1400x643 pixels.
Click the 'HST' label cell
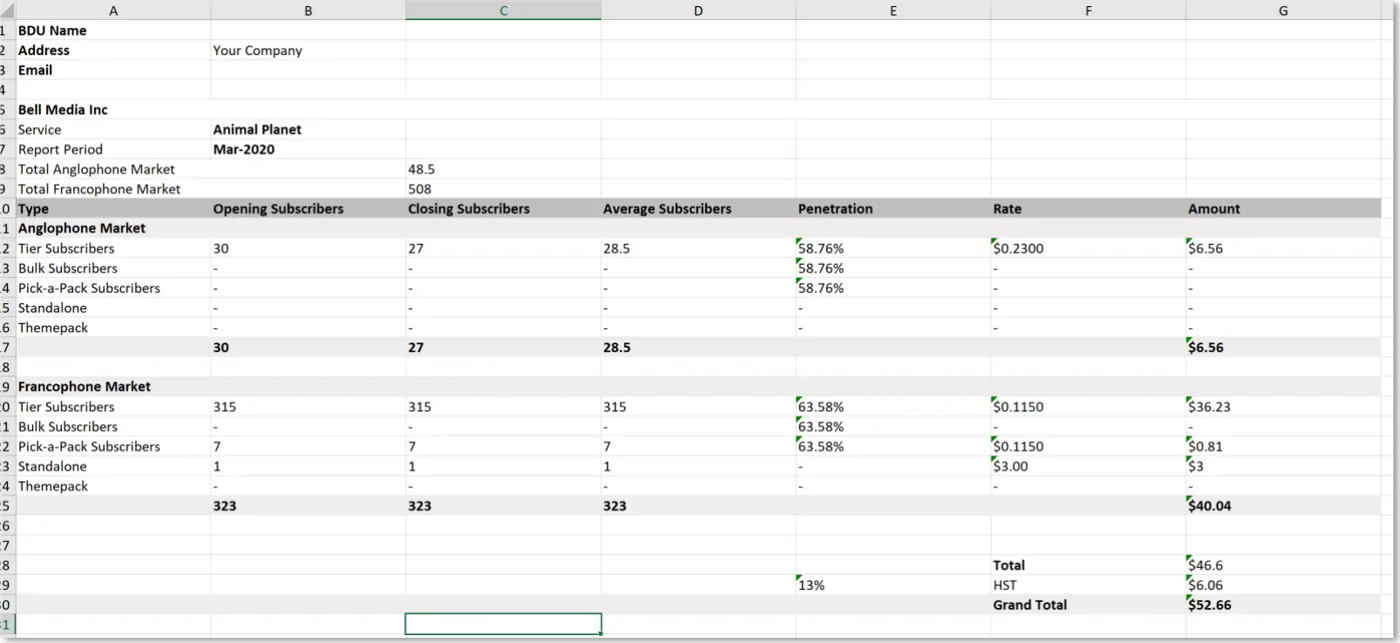coord(1088,585)
